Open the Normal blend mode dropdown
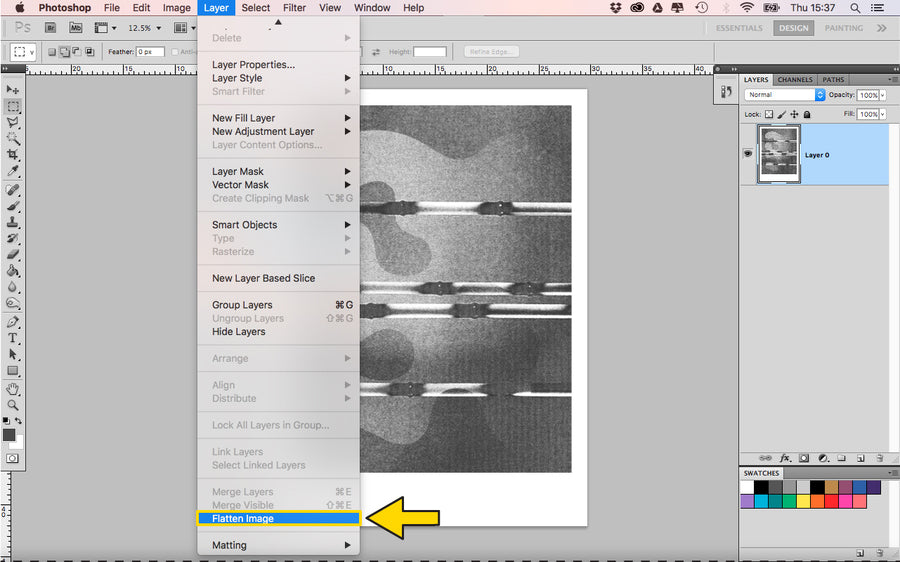This screenshot has width=900, height=562. pyautogui.click(x=784, y=95)
